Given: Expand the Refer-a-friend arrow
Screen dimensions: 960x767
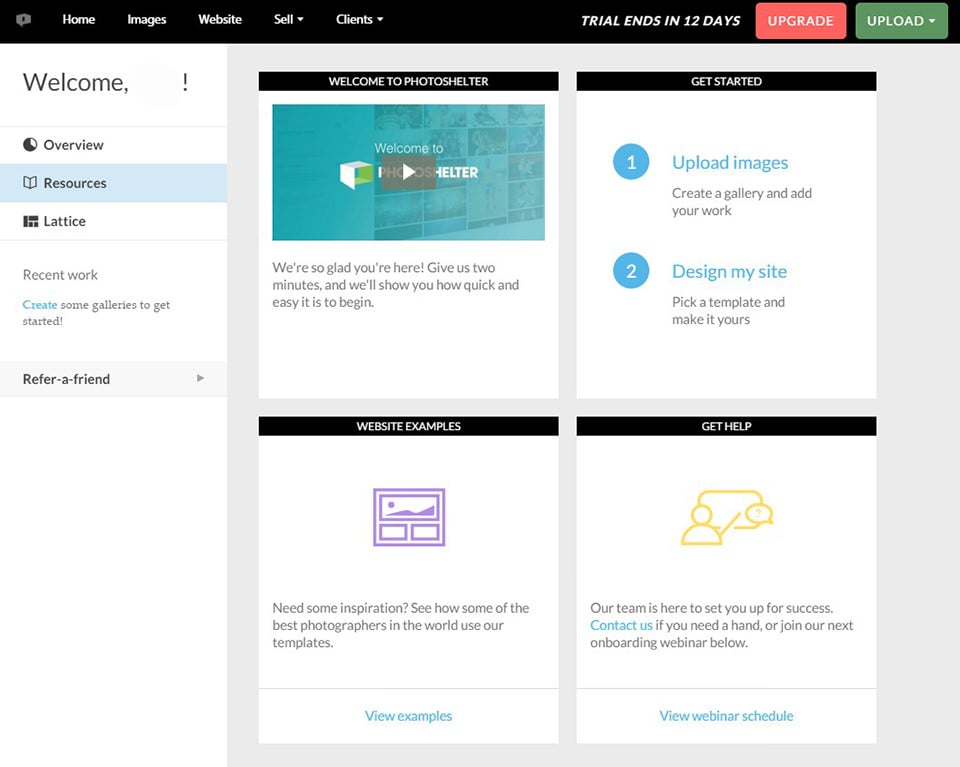Looking at the screenshot, I should pos(200,378).
